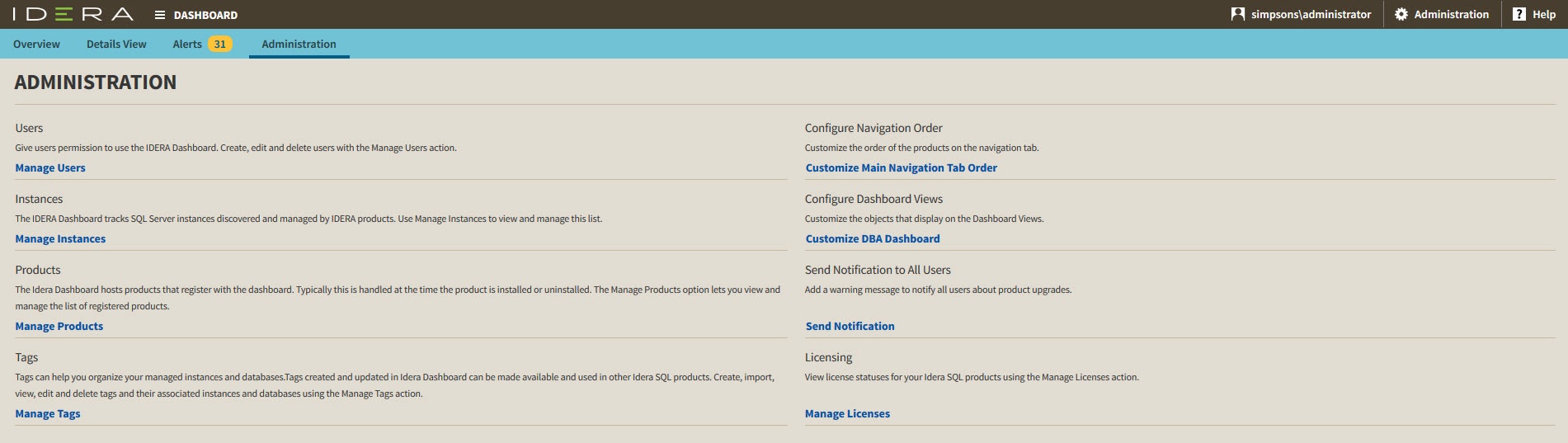The height and width of the screenshot is (443, 1568).
Task: Open the Manage Users link
Action: click(x=50, y=167)
